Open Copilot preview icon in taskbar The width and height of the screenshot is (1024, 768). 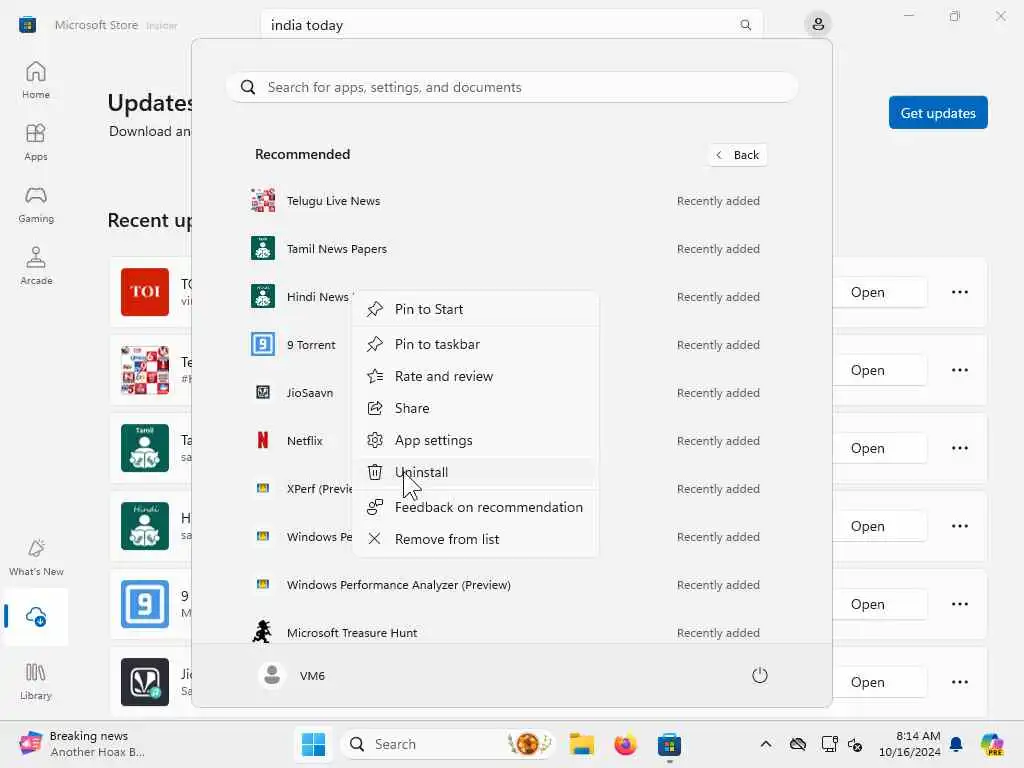coord(992,744)
